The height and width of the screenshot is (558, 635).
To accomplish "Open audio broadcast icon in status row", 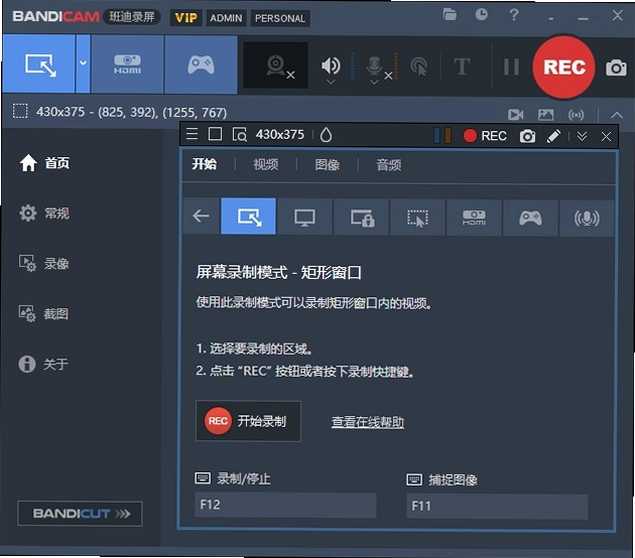I will [x=575, y=115].
